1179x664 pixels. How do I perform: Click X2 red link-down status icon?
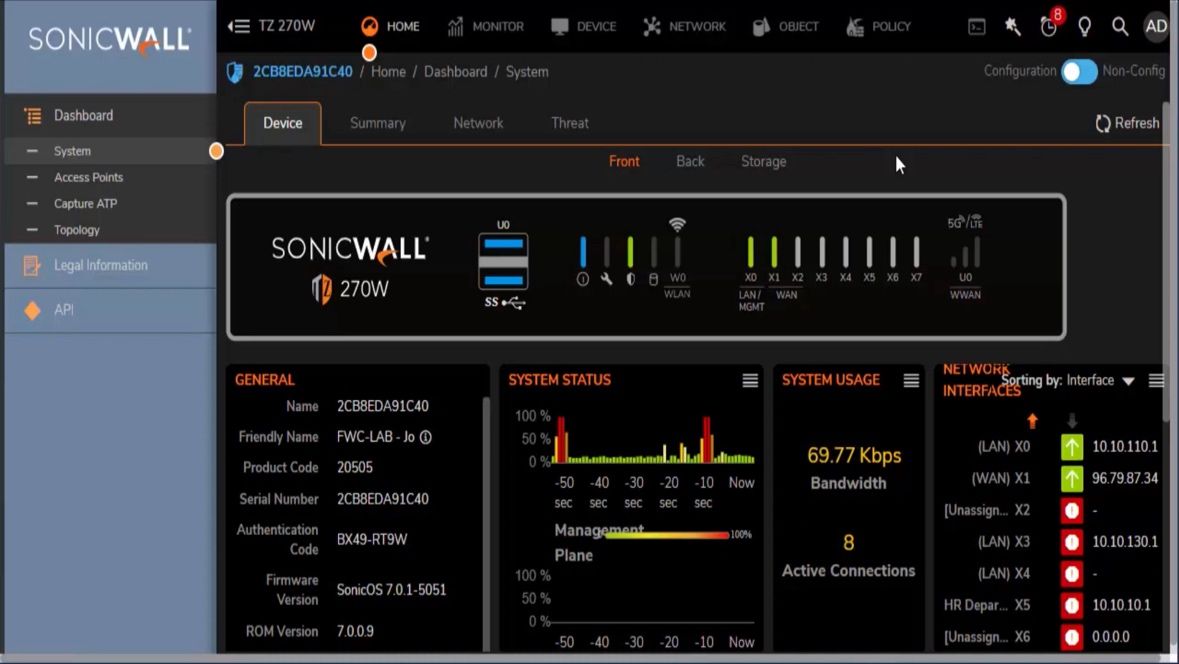tap(1071, 511)
